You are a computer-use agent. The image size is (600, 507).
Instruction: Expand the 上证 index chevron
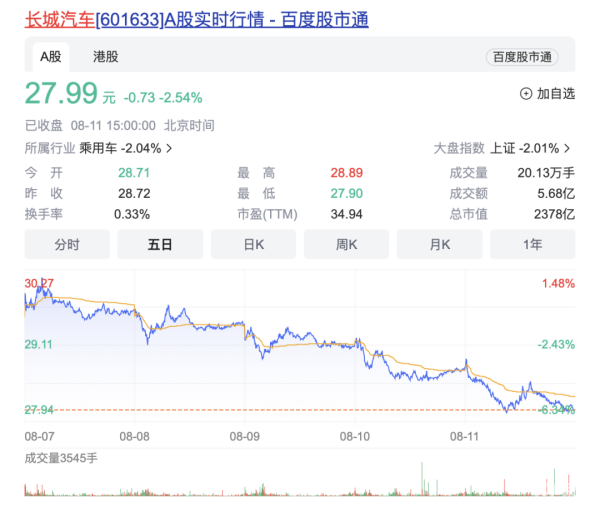tap(567, 148)
